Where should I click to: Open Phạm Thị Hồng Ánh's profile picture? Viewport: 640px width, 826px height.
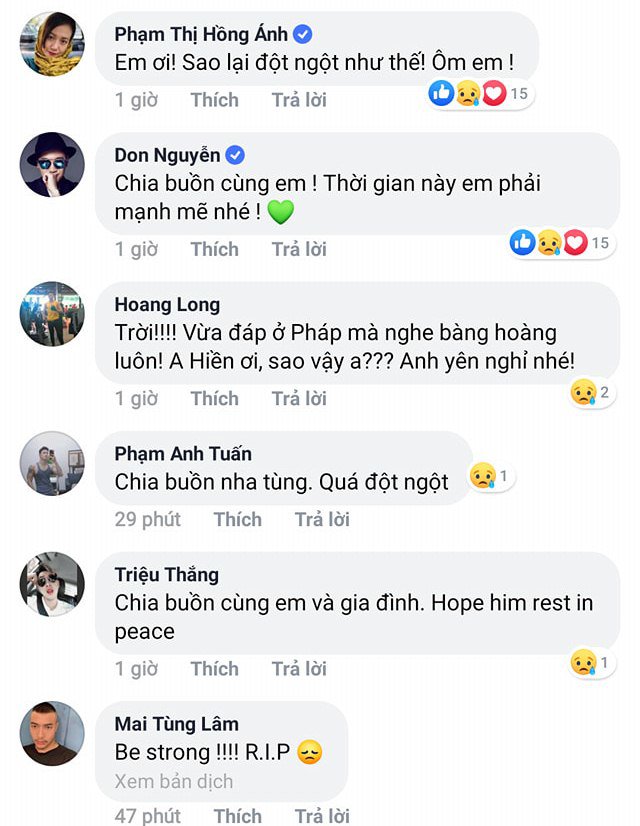point(52,44)
